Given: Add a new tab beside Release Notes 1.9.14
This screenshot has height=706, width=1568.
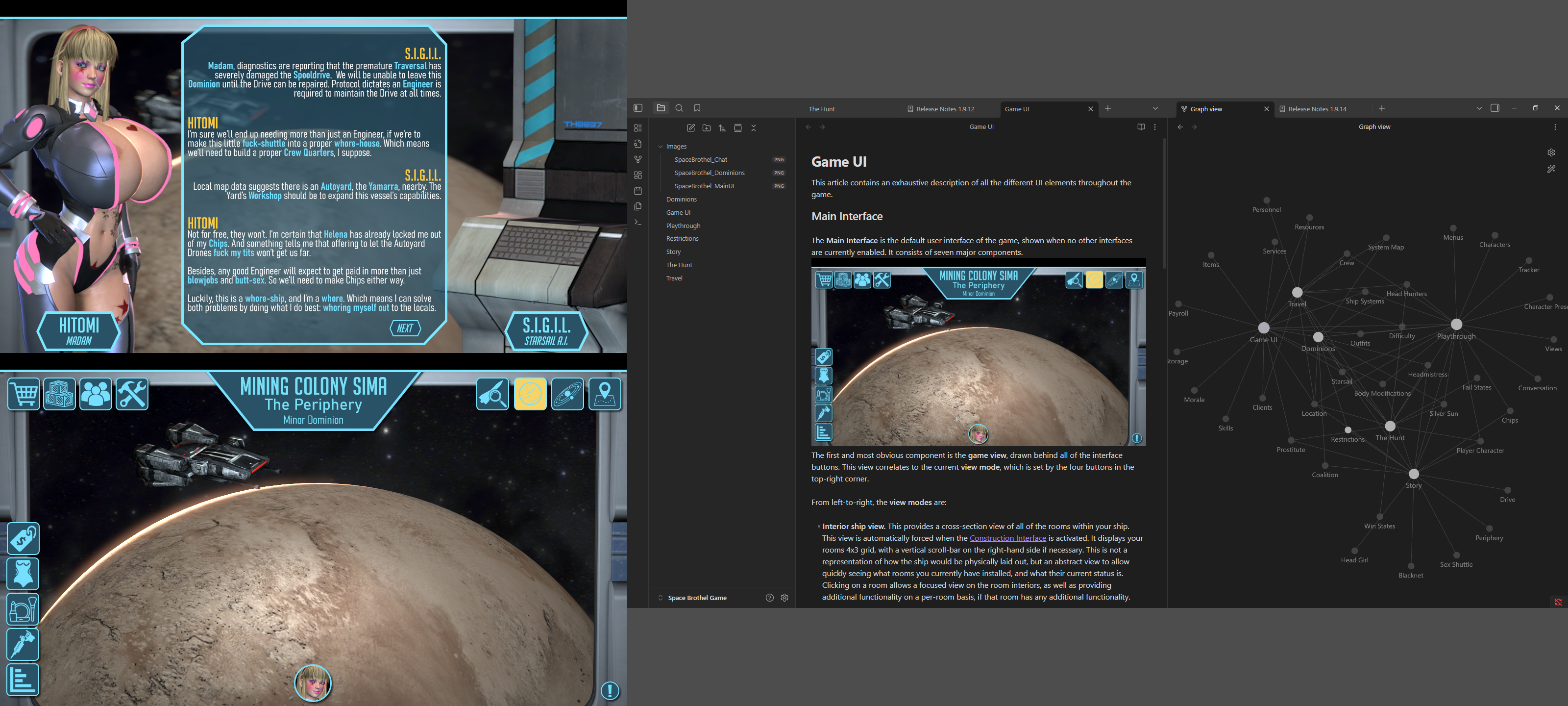Looking at the screenshot, I should click(x=1382, y=108).
